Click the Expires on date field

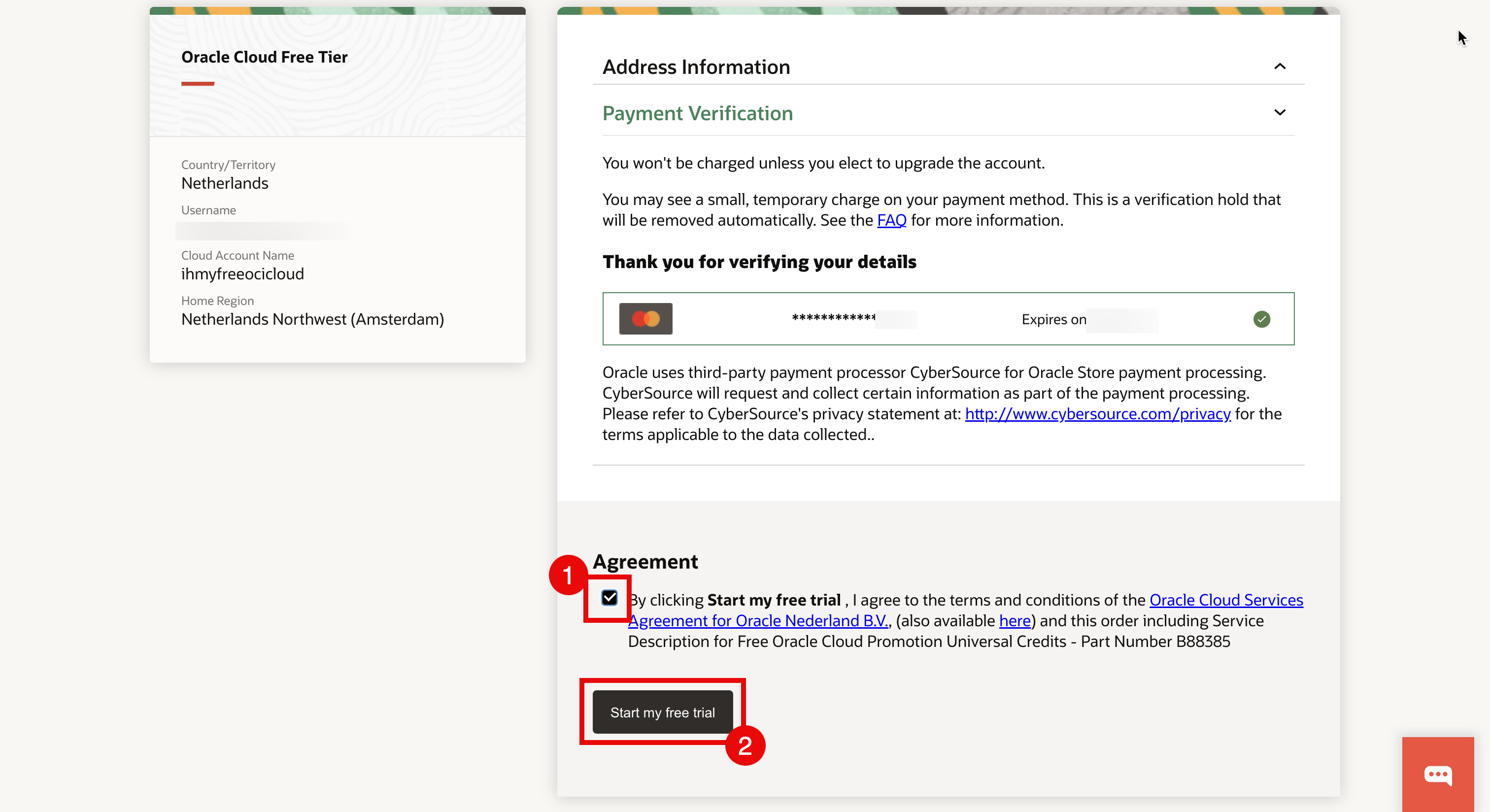[x=1121, y=320]
